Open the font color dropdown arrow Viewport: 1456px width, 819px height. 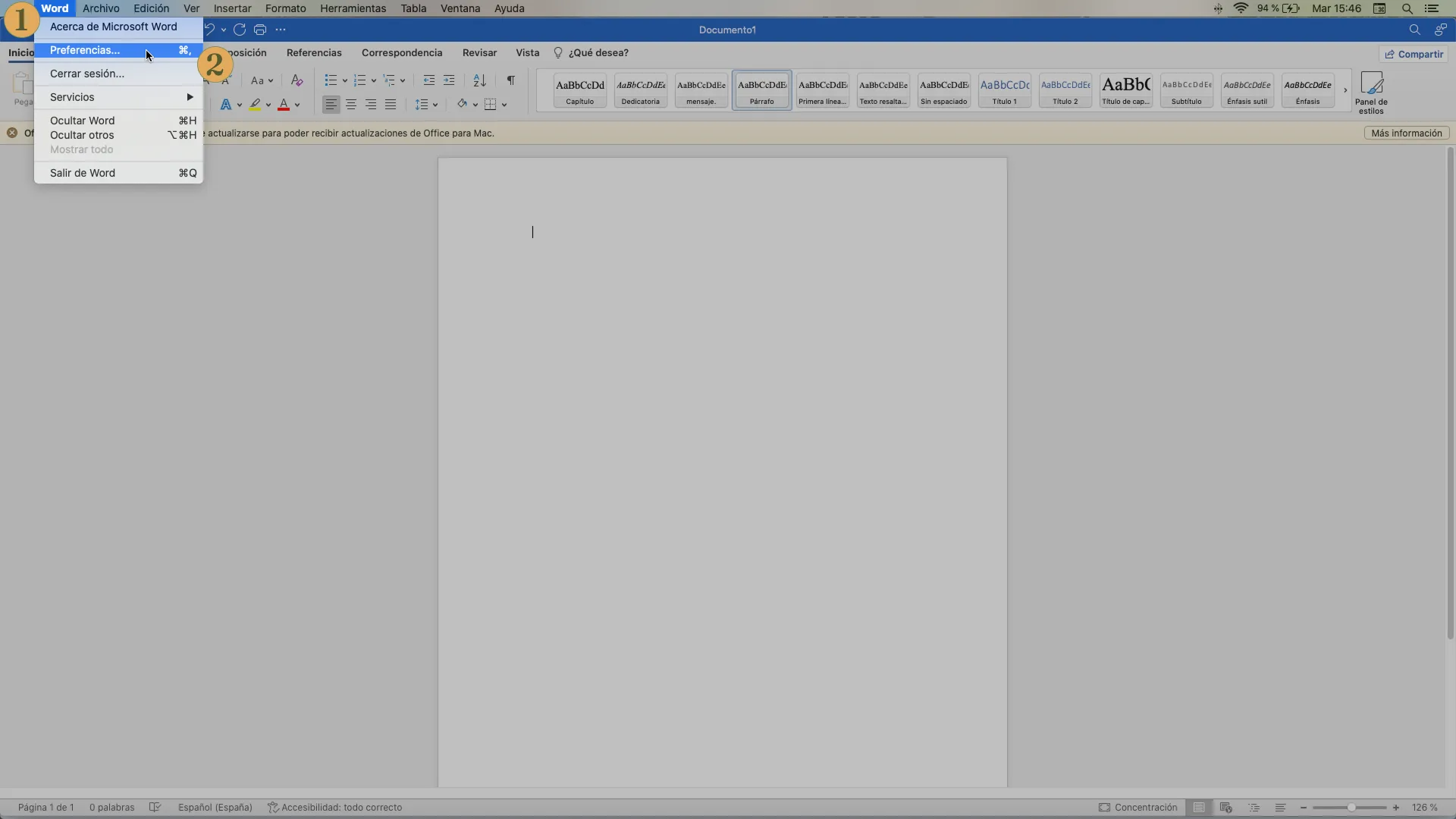click(297, 105)
